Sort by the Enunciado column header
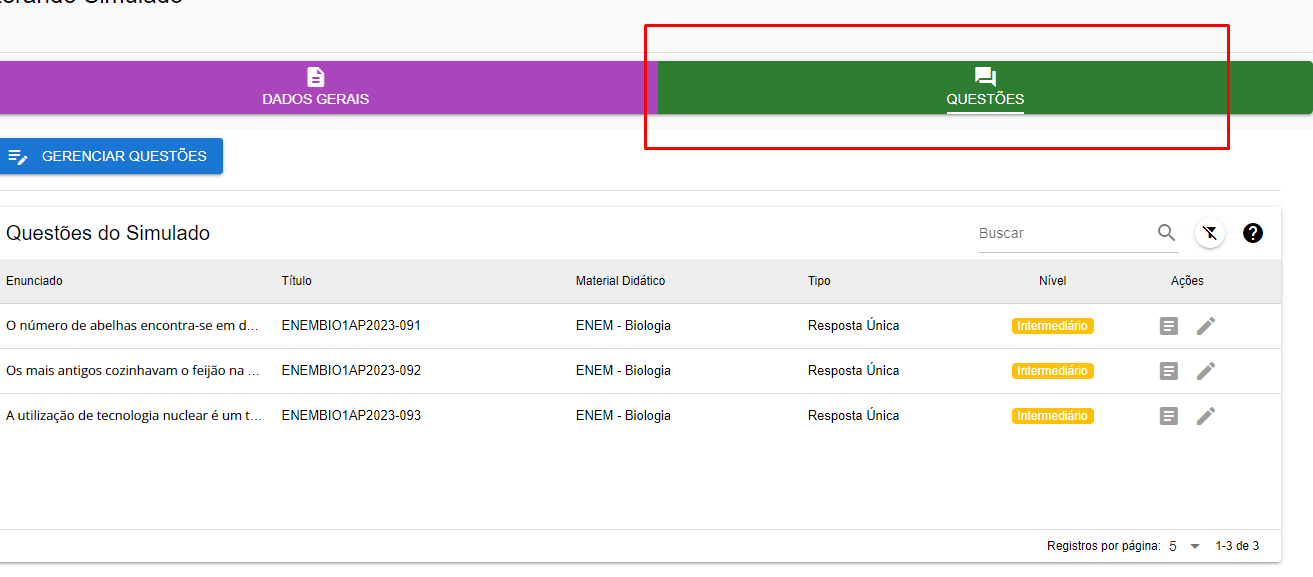The image size is (1313, 577). click(34, 281)
